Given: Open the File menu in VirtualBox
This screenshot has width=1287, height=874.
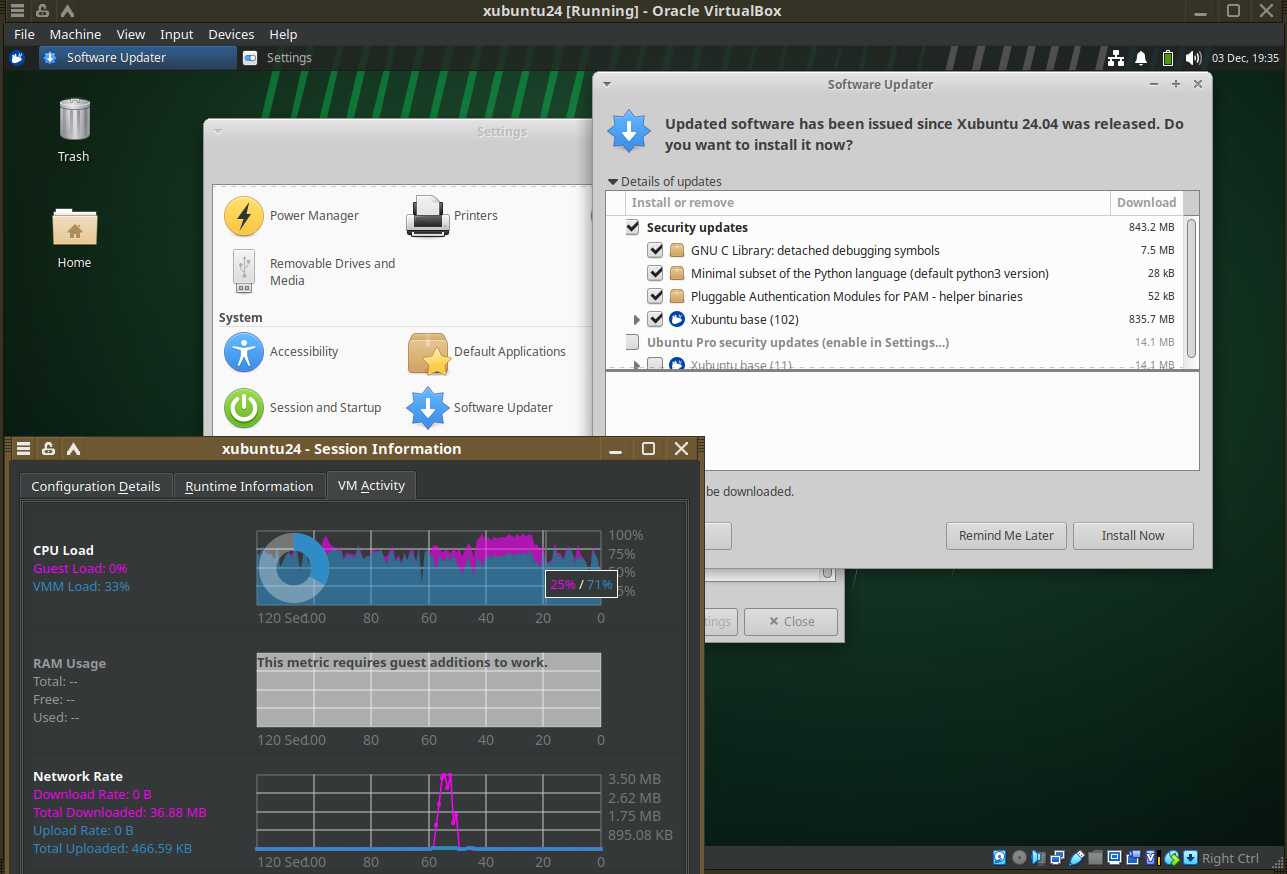Looking at the screenshot, I should point(25,34).
